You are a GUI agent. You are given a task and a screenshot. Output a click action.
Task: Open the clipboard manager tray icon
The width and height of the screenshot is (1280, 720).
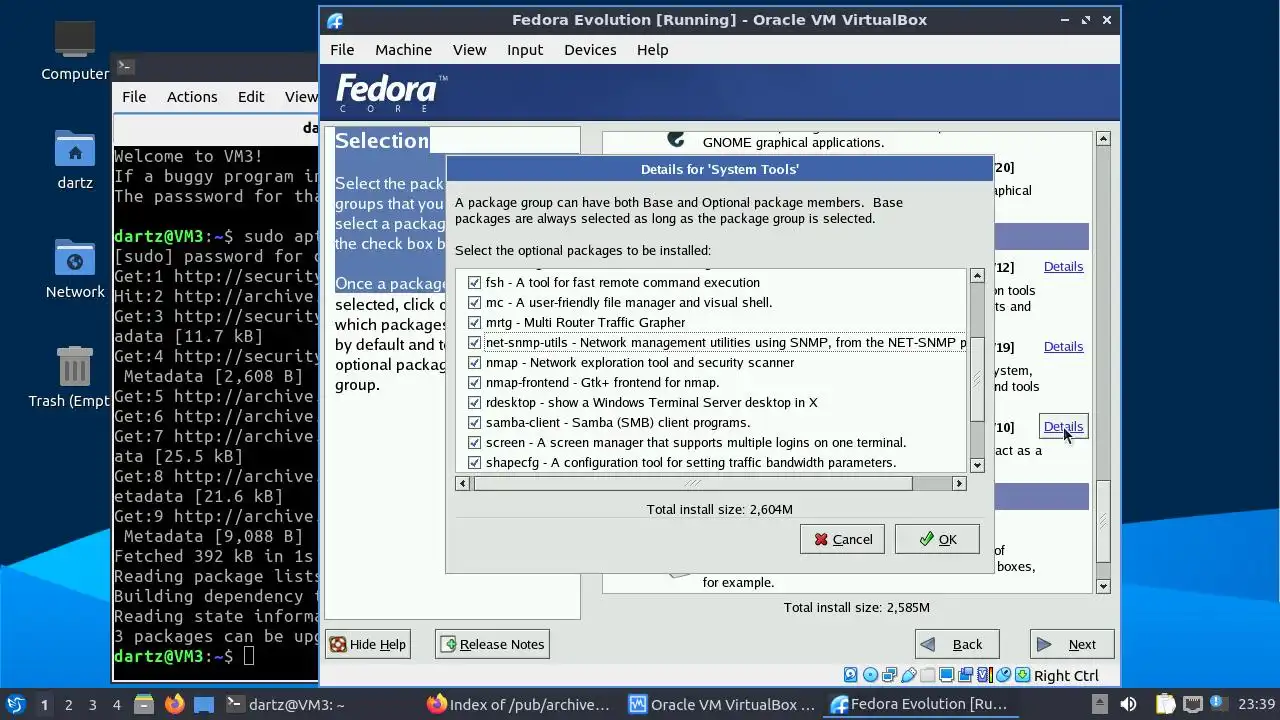click(x=1165, y=704)
